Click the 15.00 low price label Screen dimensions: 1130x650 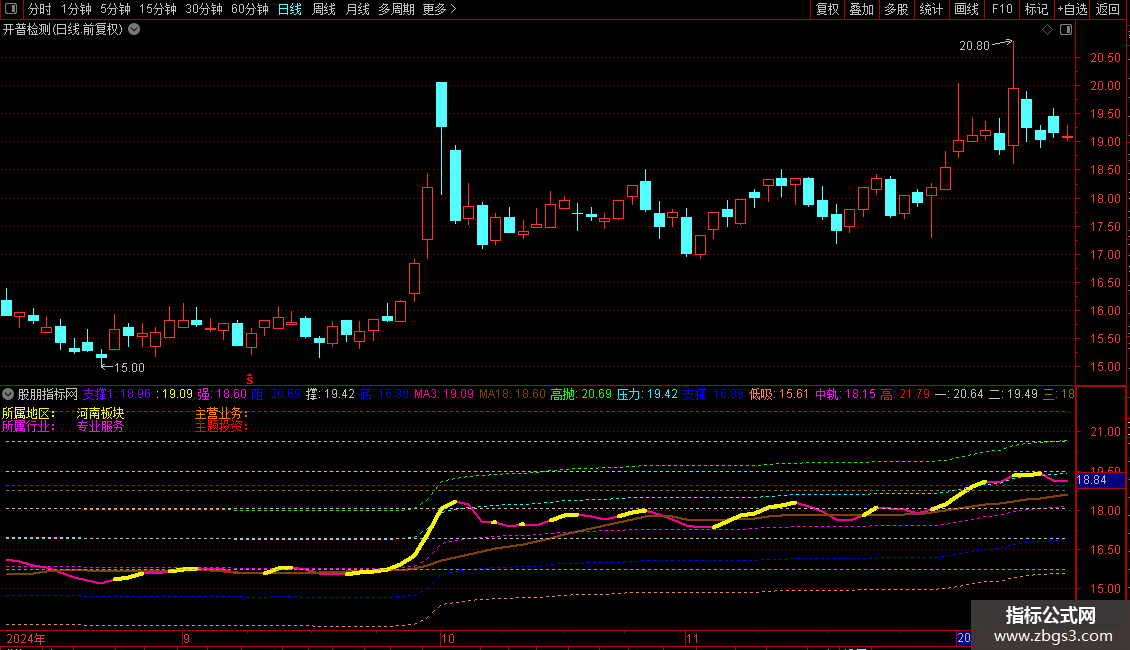point(130,368)
